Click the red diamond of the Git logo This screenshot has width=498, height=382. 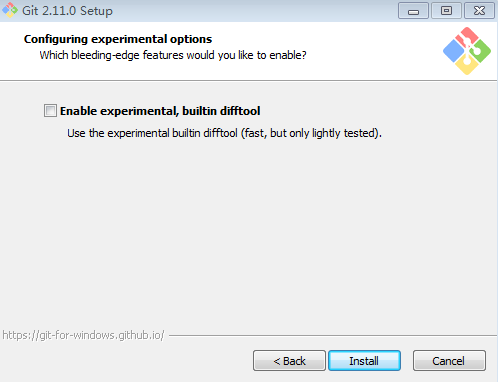pos(467,37)
